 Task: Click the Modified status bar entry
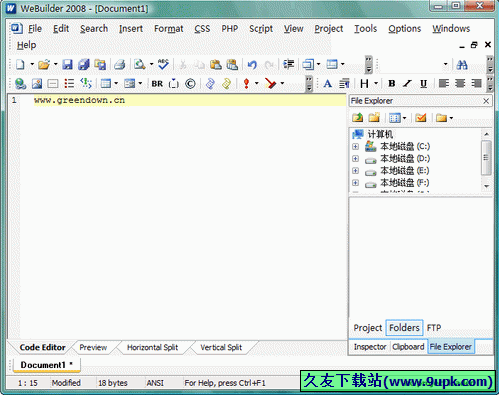click(x=66, y=383)
